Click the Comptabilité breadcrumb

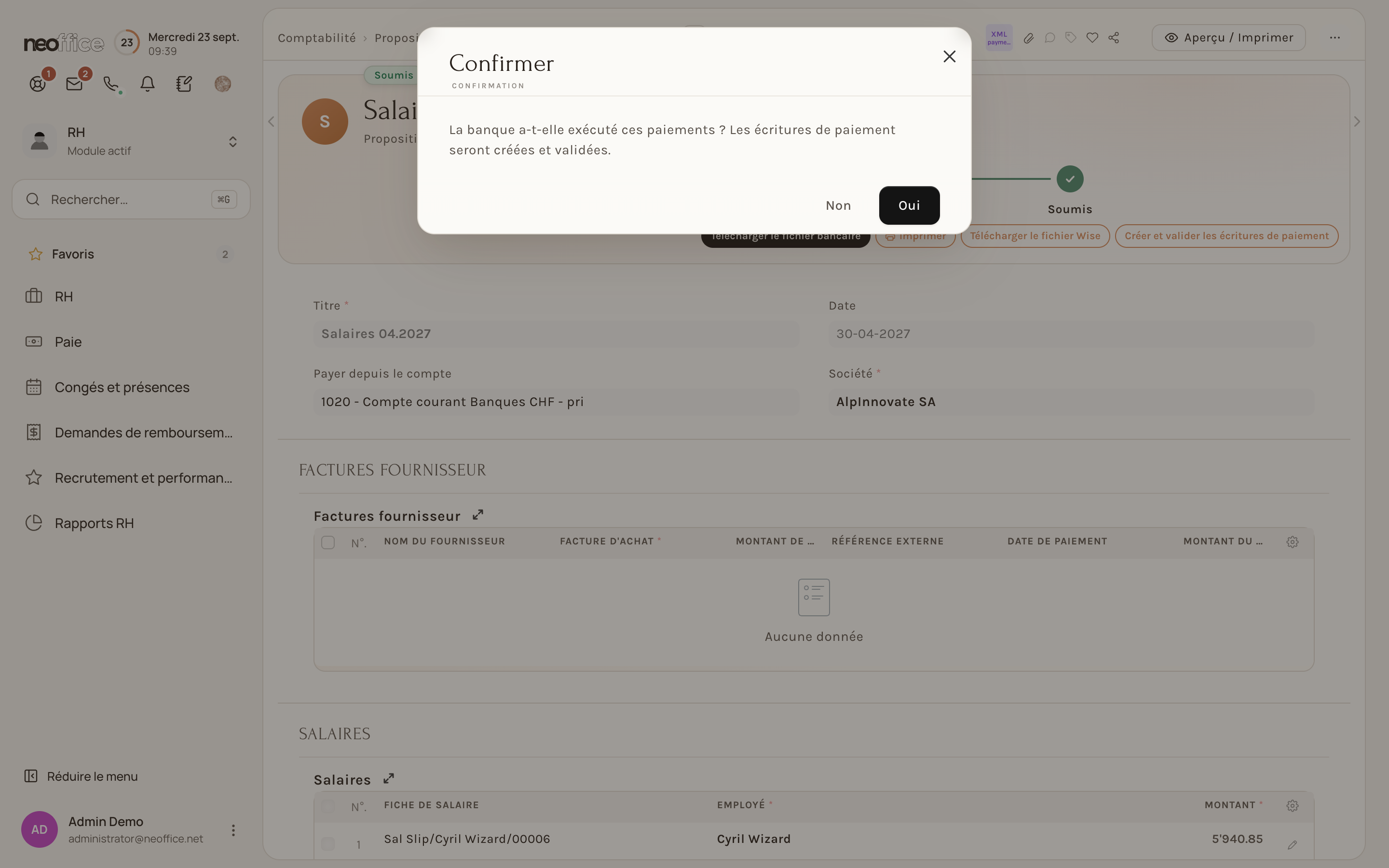tap(317, 38)
